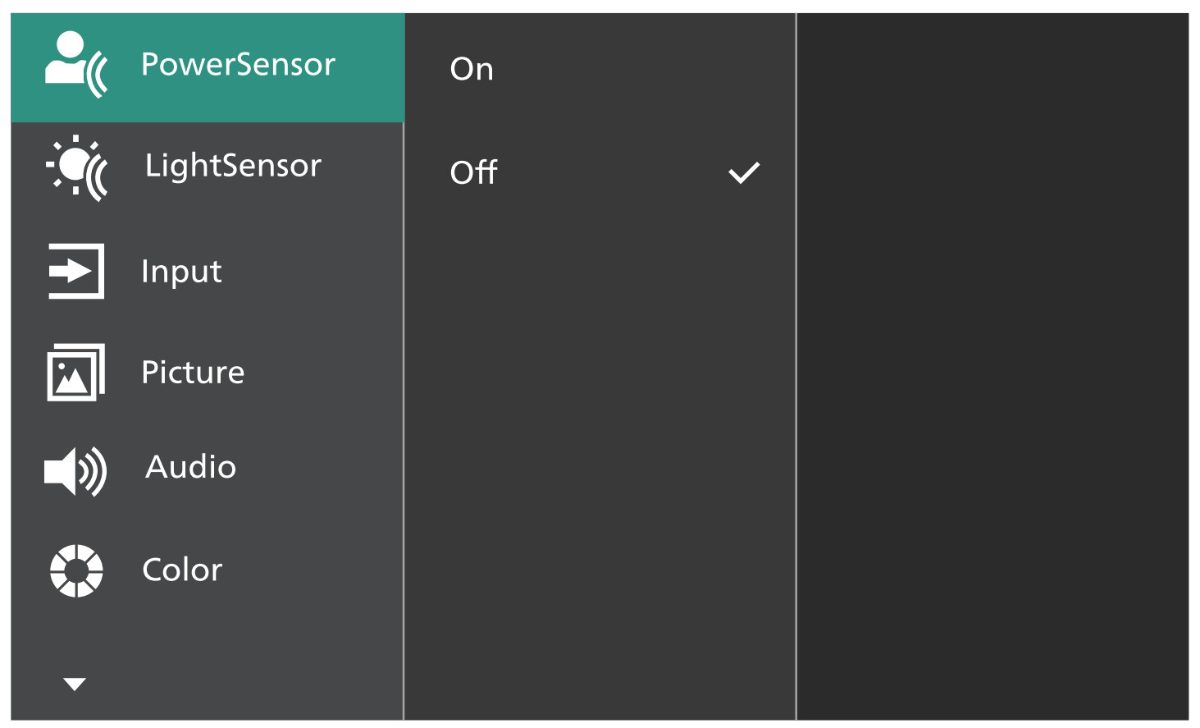Select the Off option for PowerSensor

coord(474,173)
